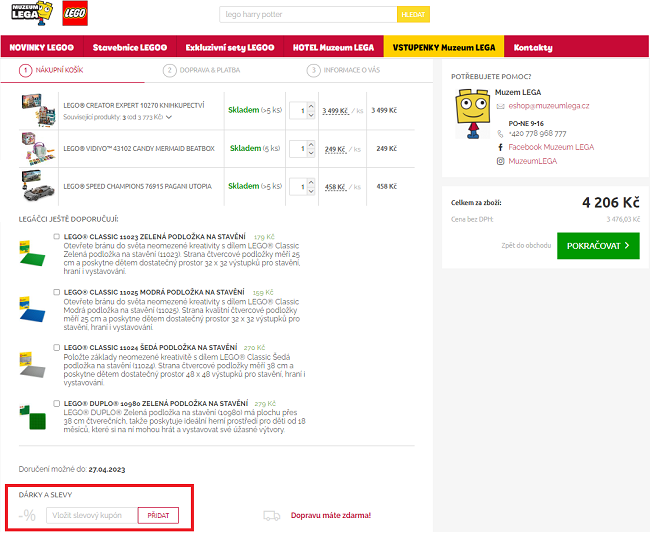Decrease quantity for Pagani Utopia
The image size is (650, 537).
click(311, 191)
